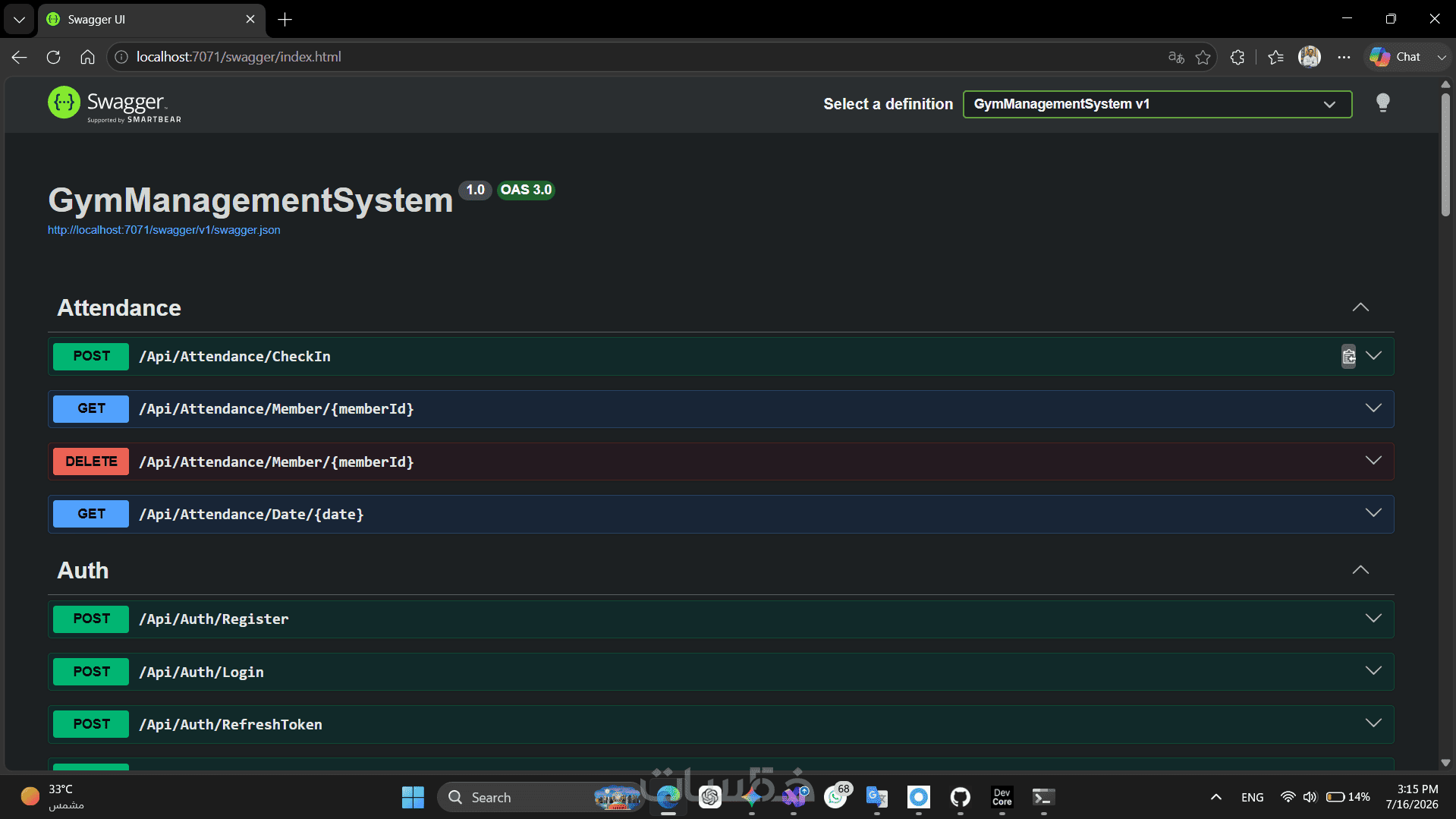Image resolution: width=1456 pixels, height=819 pixels.
Task: Open the swagger.json link
Action: (164, 230)
